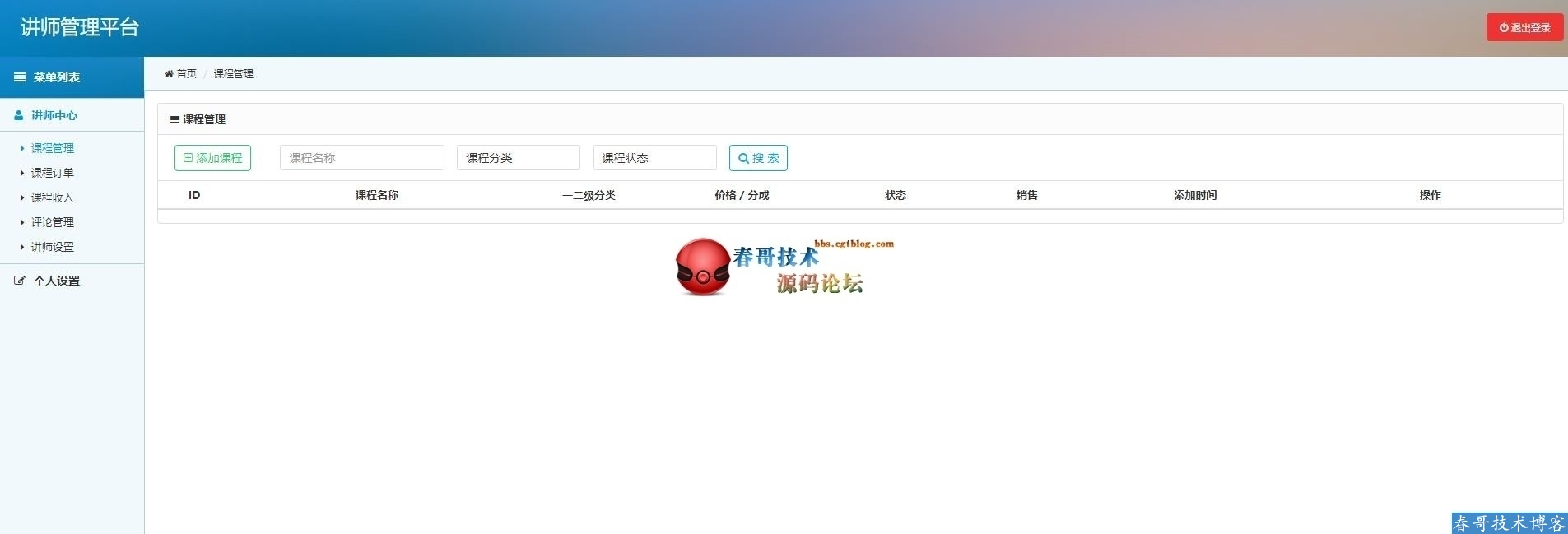Click the instructor center user icon
Screen dimensions: 1568x534
tap(19, 115)
